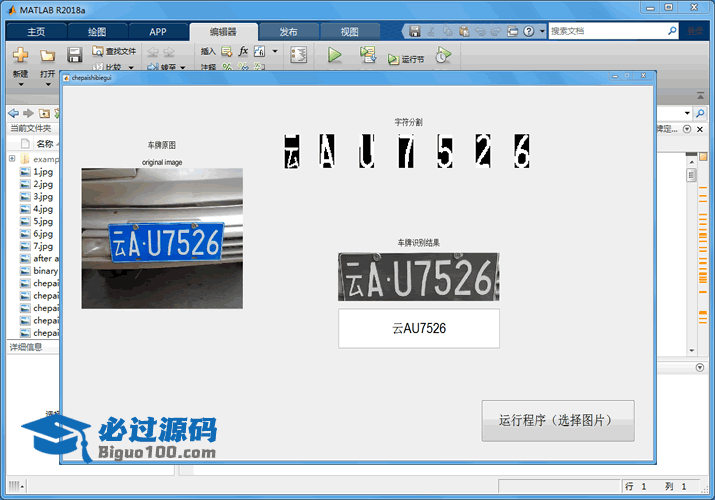Image resolution: width=715 pixels, height=500 pixels.
Task: Click the grayscale license plate image
Action: click(419, 277)
